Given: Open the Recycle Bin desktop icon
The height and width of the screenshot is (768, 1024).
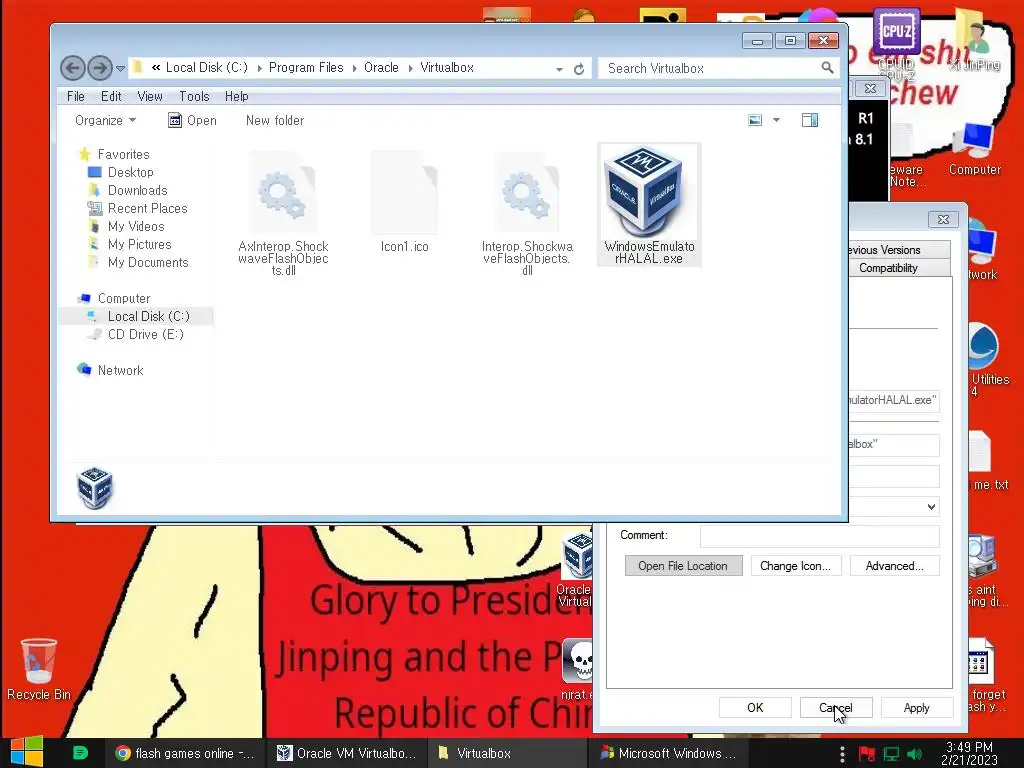Looking at the screenshot, I should click(39, 669).
